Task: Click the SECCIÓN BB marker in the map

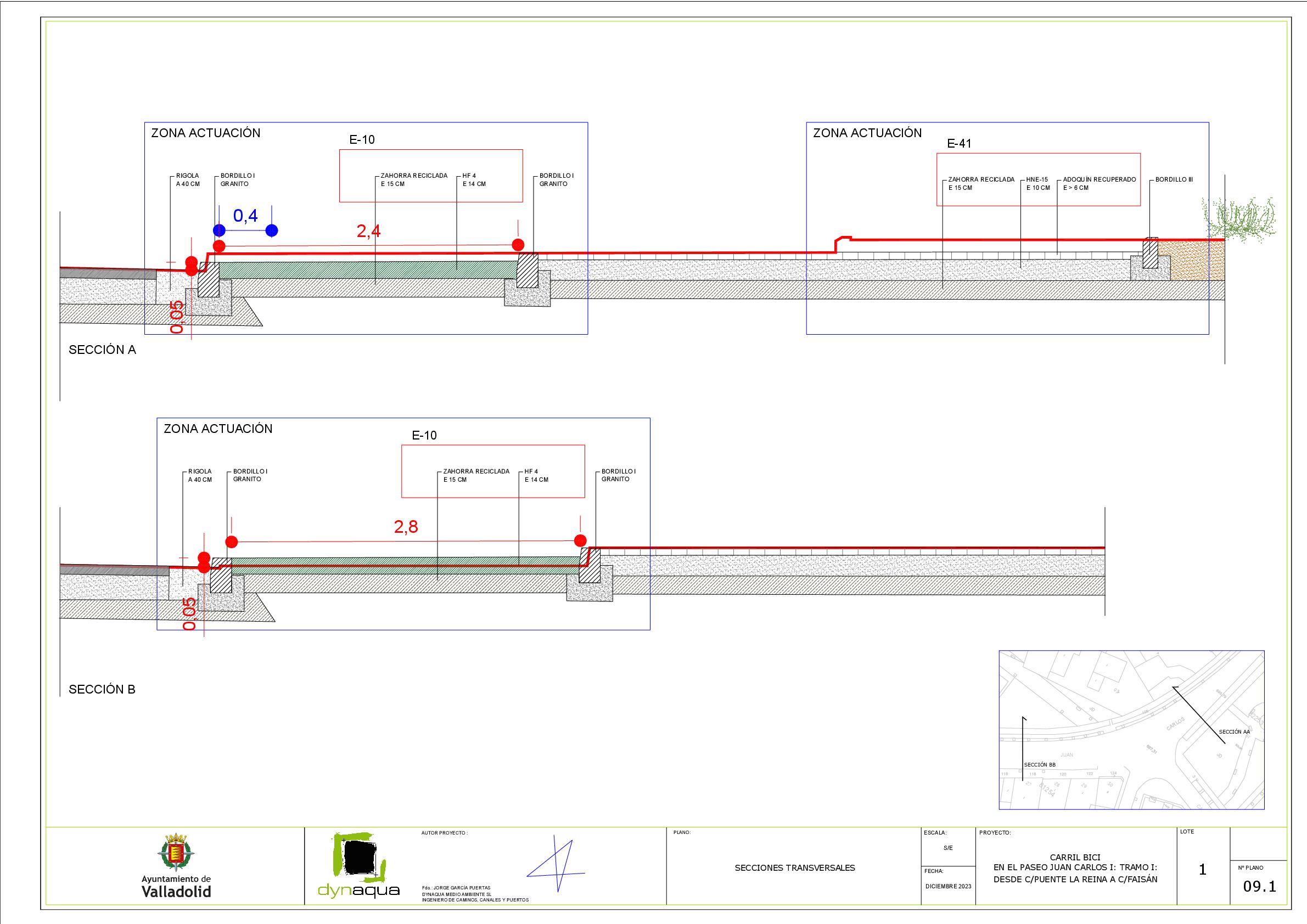Action: [1040, 765]
